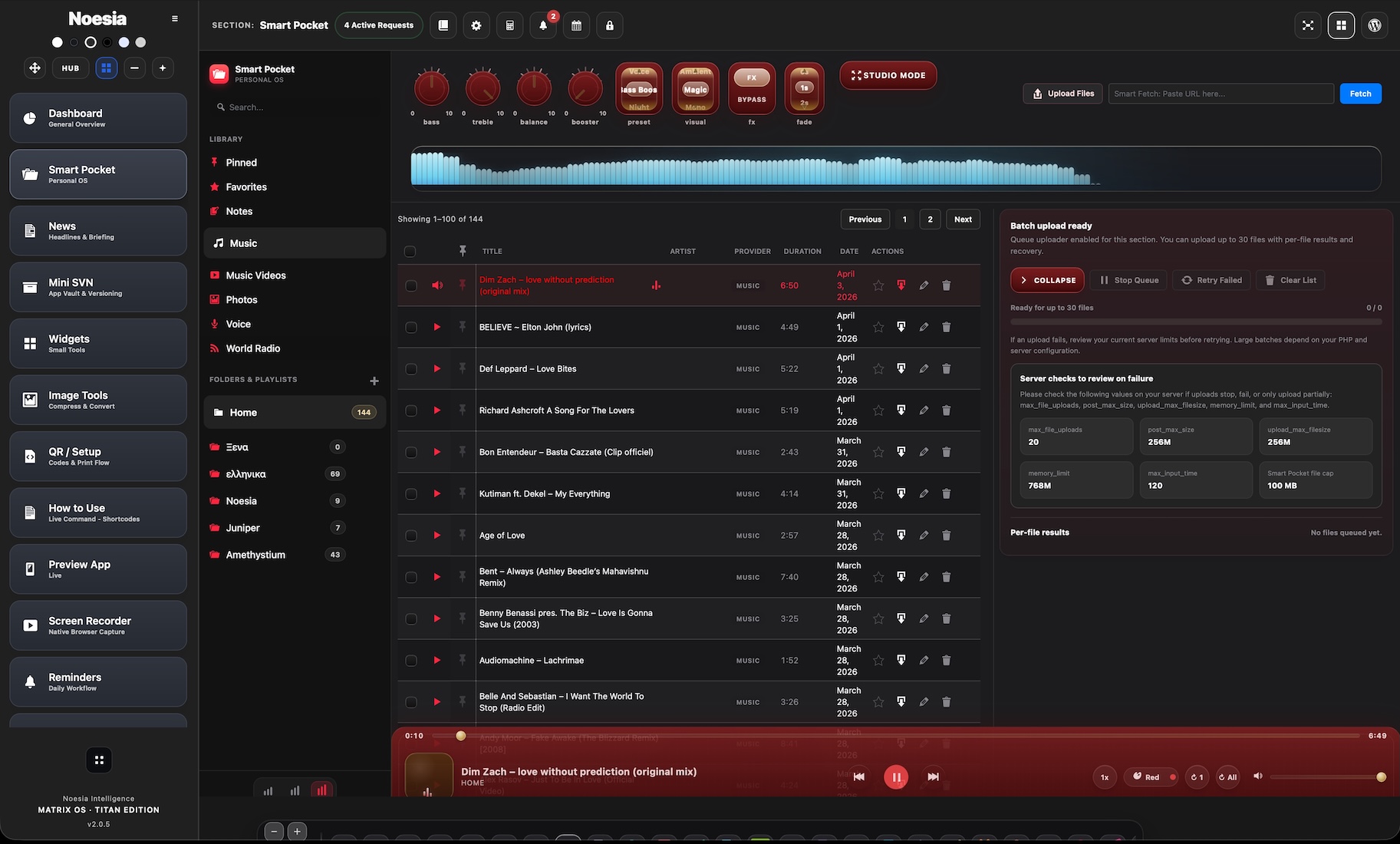Add a new folder or playlist

(374, 381)
